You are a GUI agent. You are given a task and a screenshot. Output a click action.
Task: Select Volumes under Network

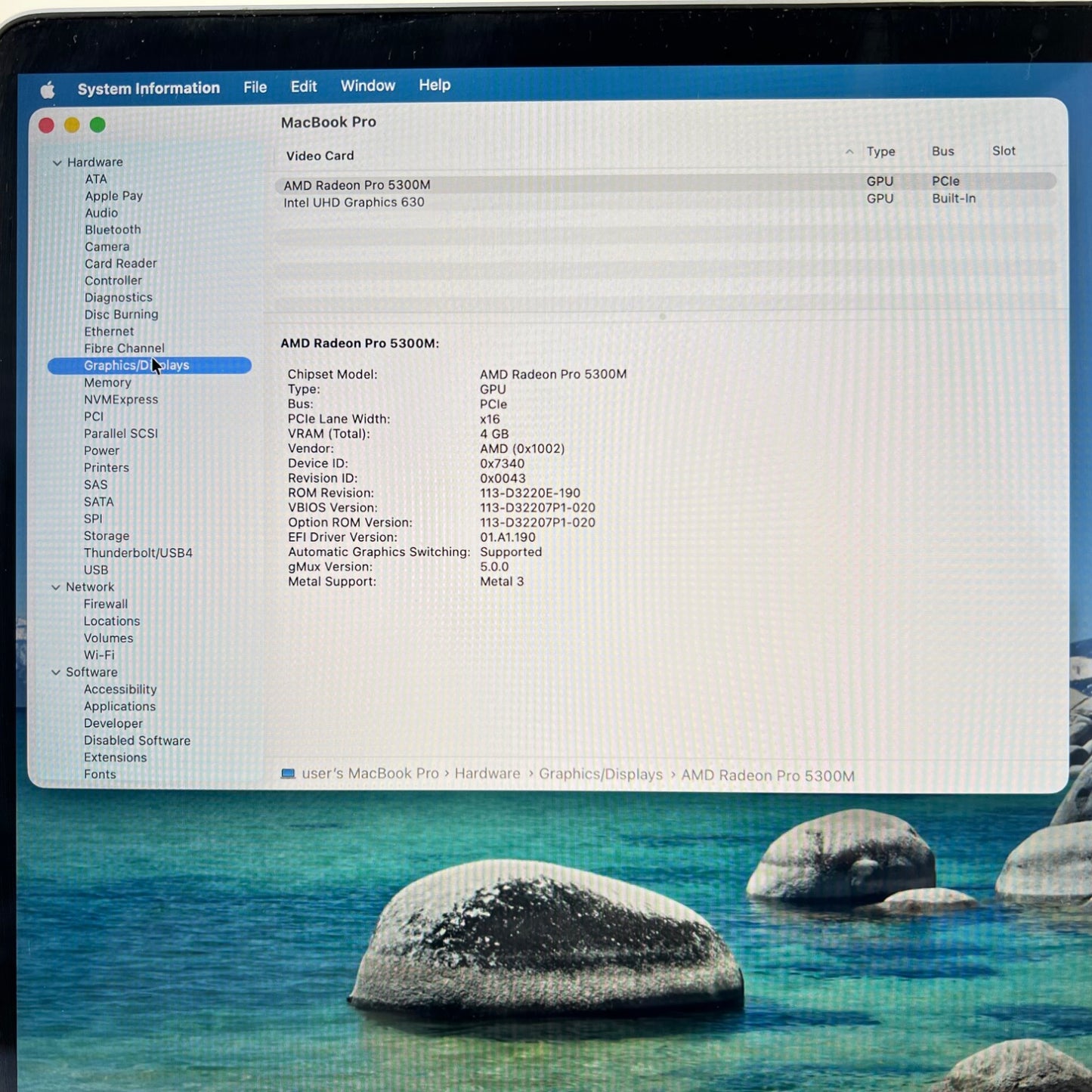tap(108, 639)
